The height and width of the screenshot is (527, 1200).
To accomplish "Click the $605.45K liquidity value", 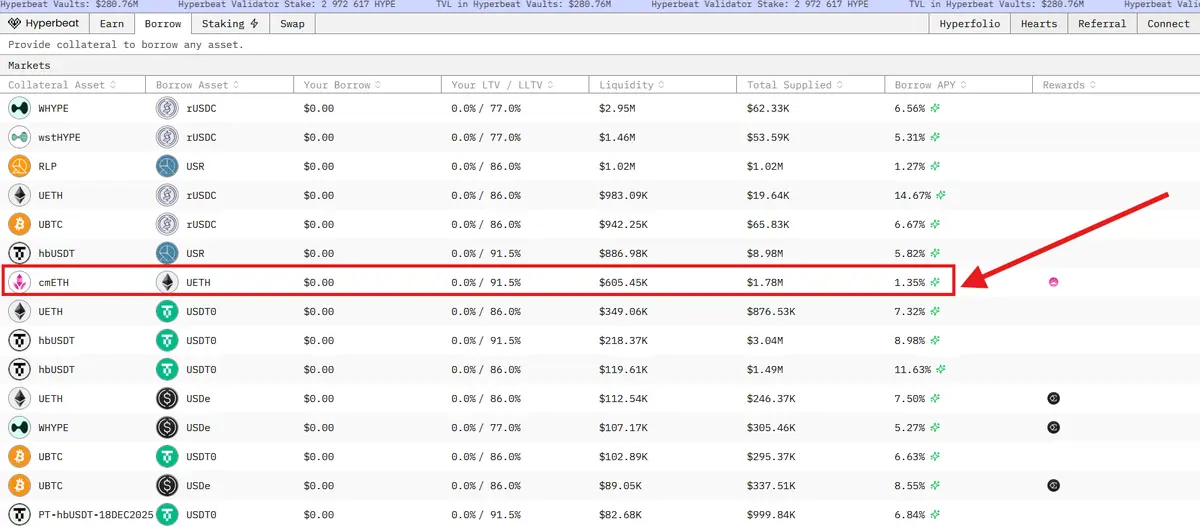I will pyautogui.click(x=623, y=282).
